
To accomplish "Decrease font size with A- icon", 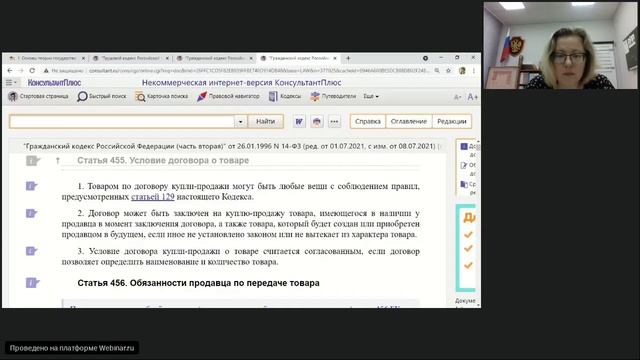I will [x=458, y=97].
